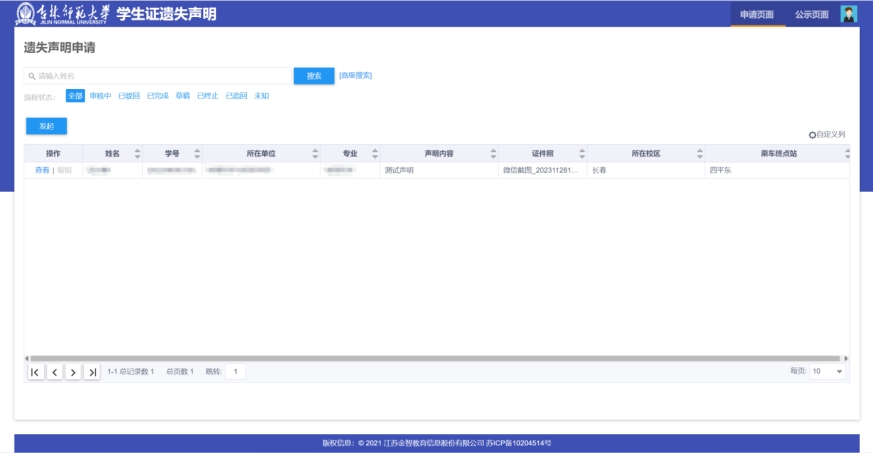Open the 高级搜索 advanced search link
The height and width of the screenshot is (453, 873).
pos(355,75)
